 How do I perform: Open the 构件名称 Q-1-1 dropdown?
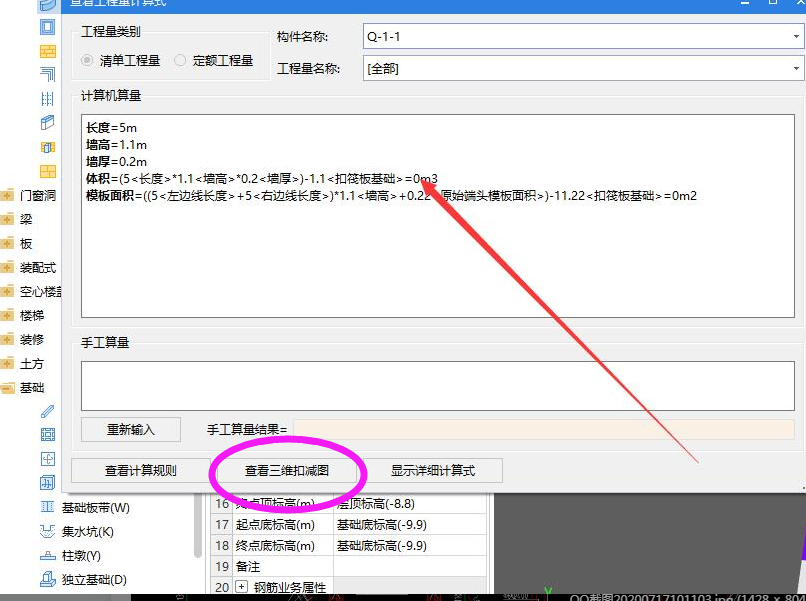[796, 37]
